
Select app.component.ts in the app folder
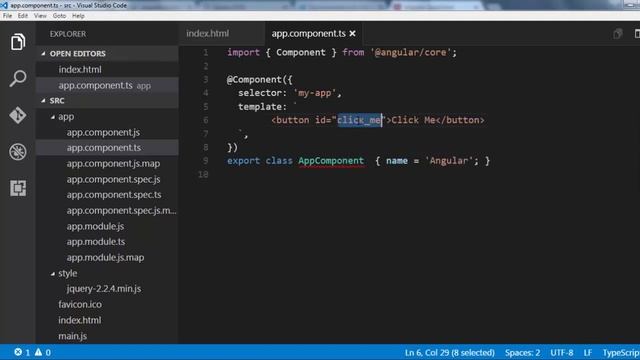[108, 148]
